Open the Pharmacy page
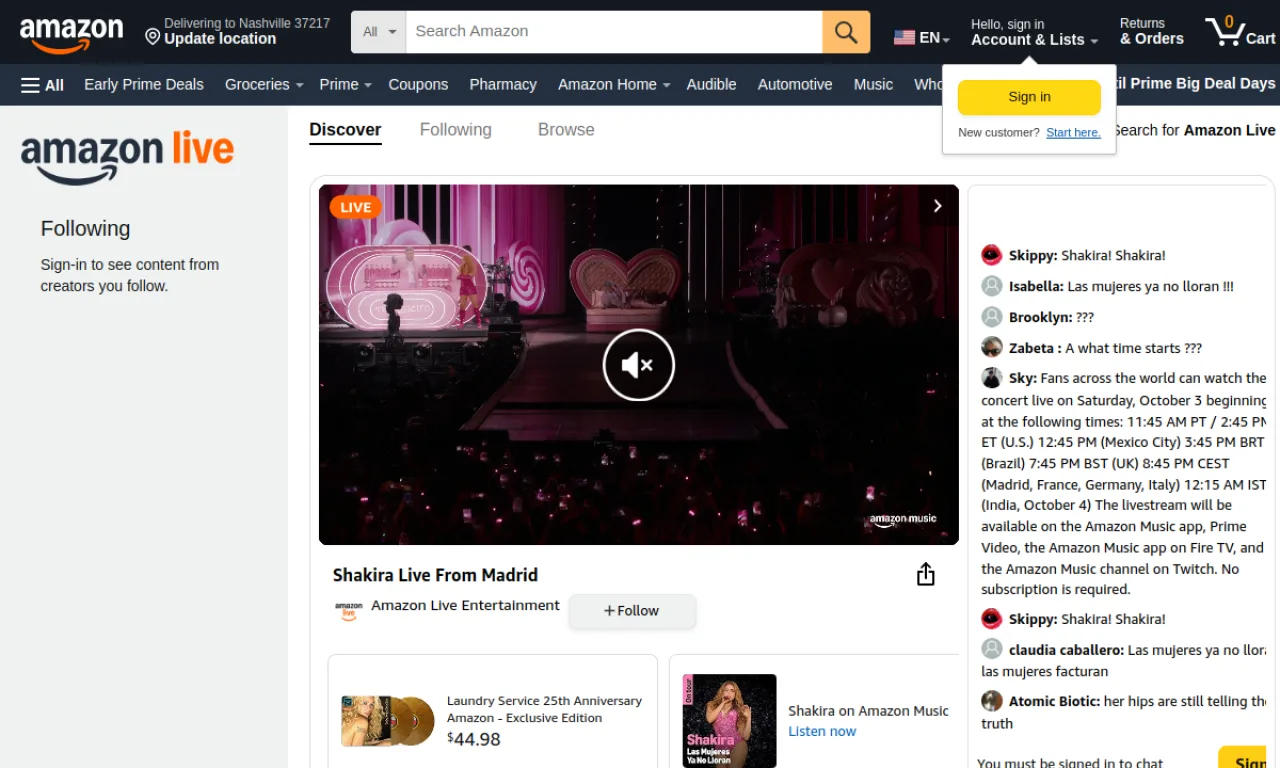The height and width of the screenshot is (768, 1280). (503, 85)
